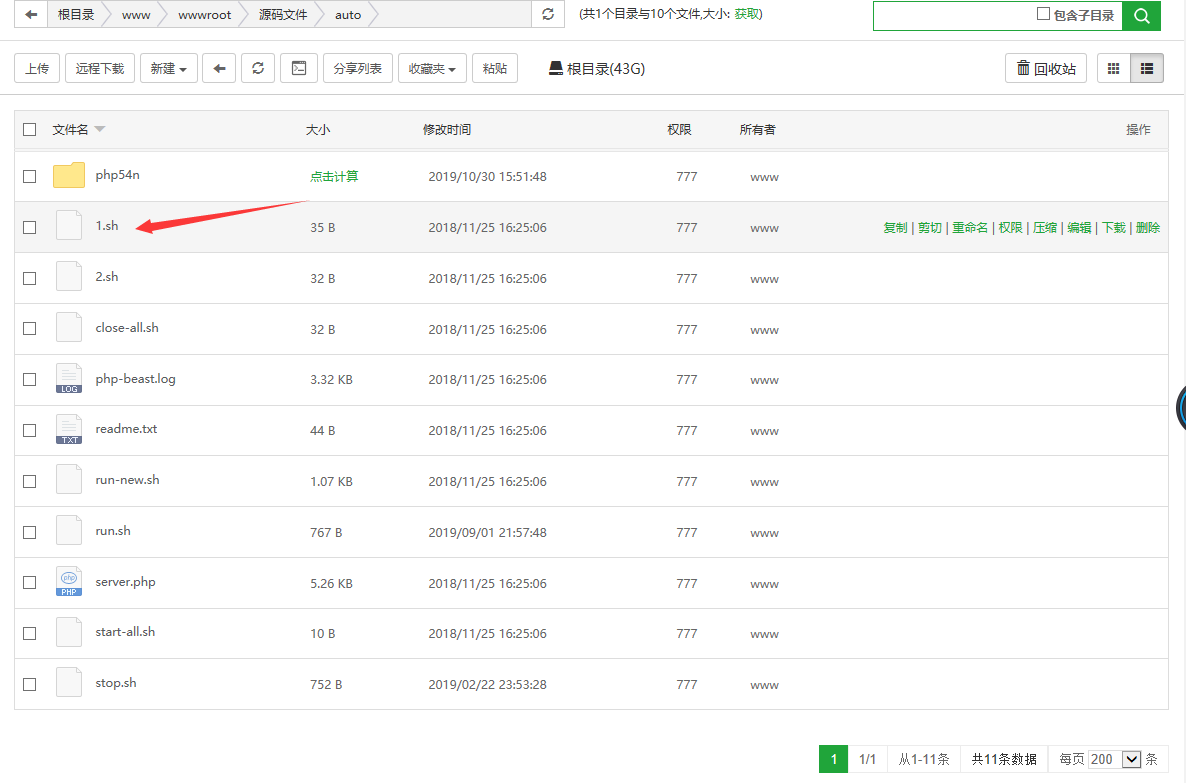Switch to list view layout

(x=1147, y=68)
